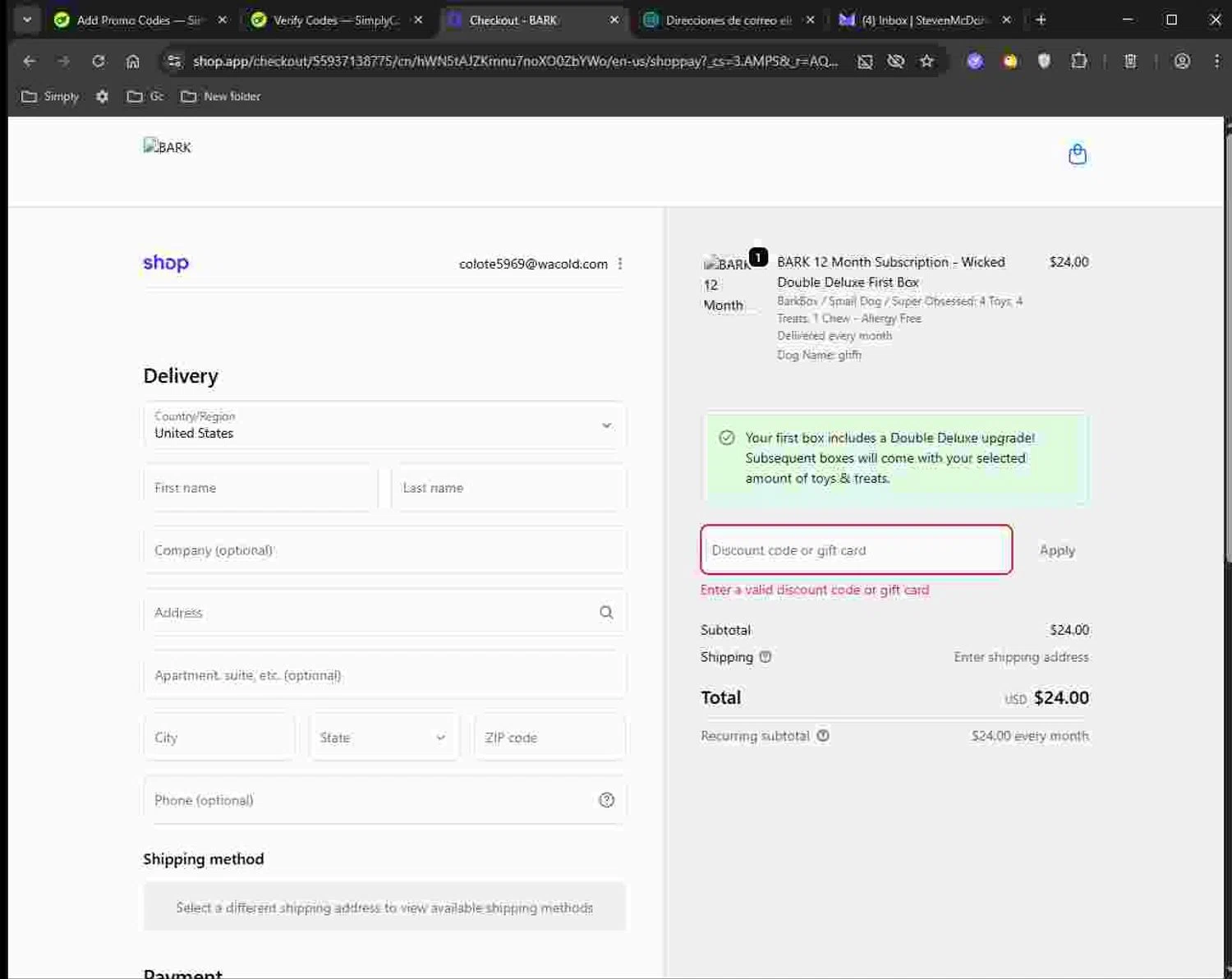Image resolution: width=1232 pixels, height=979 pixels.
Task: Open the tab search dropdown arrow
Action: (x=27, y=20)
